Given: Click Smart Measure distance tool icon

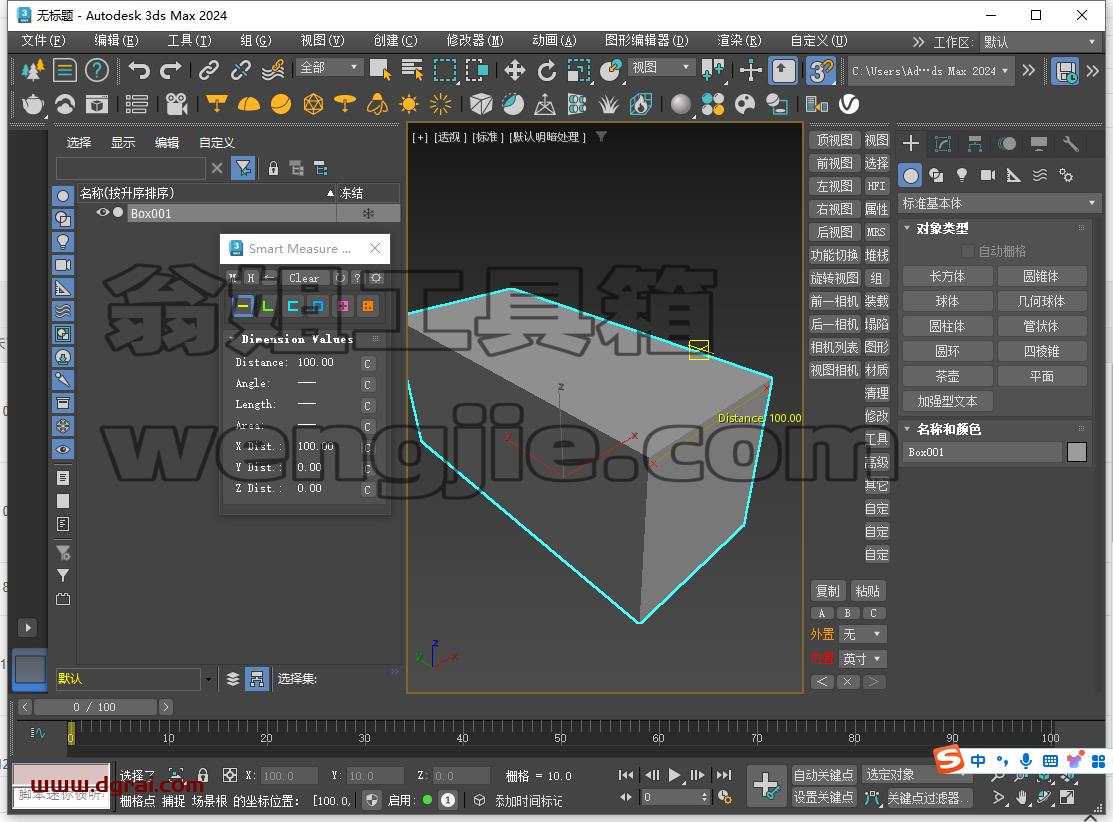Looking at the screenshot, I should [243, 306].
